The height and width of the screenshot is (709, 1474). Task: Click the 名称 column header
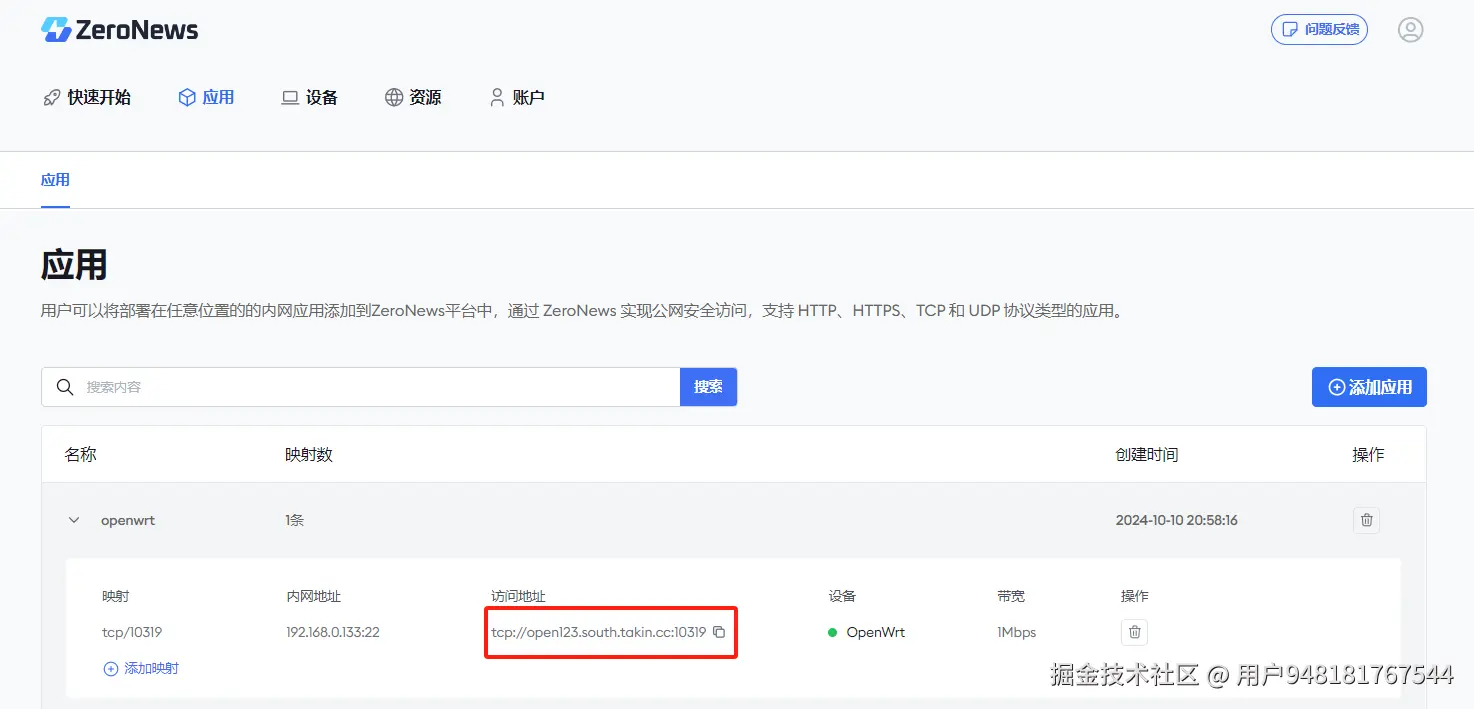click(x=81, y=454)
